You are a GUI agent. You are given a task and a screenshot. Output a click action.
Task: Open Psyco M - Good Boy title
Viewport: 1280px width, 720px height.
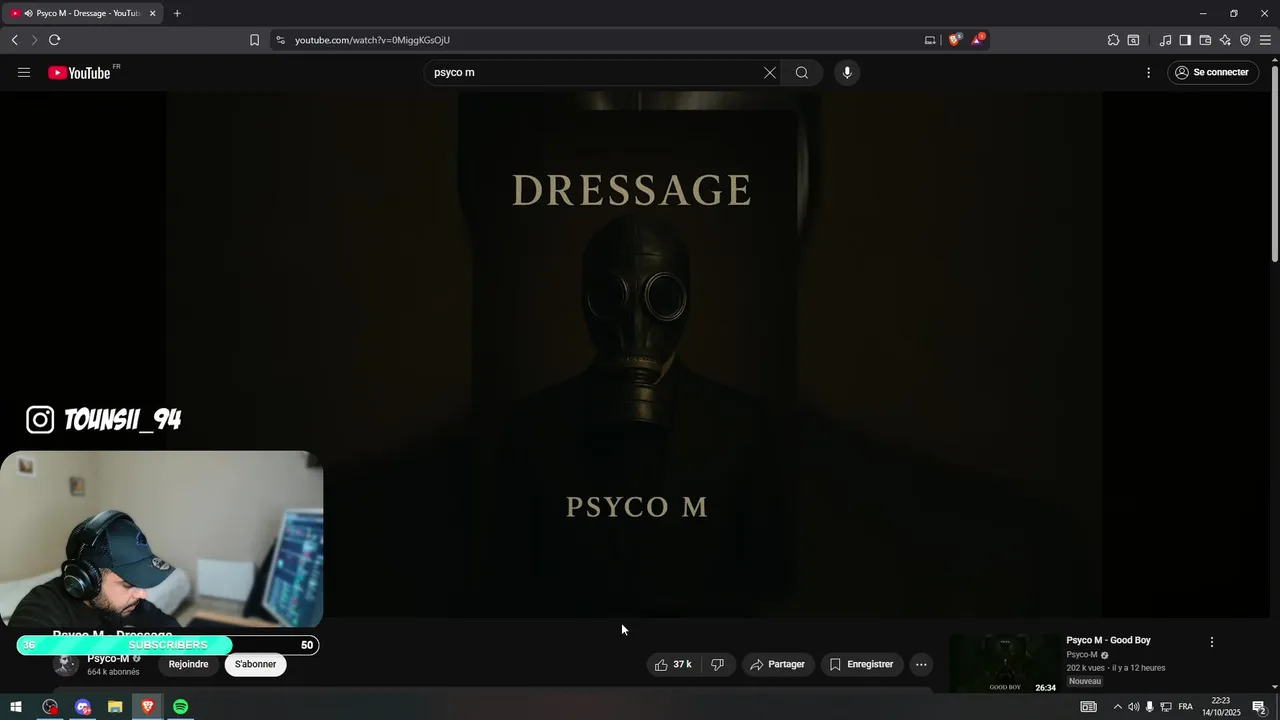1108,640
